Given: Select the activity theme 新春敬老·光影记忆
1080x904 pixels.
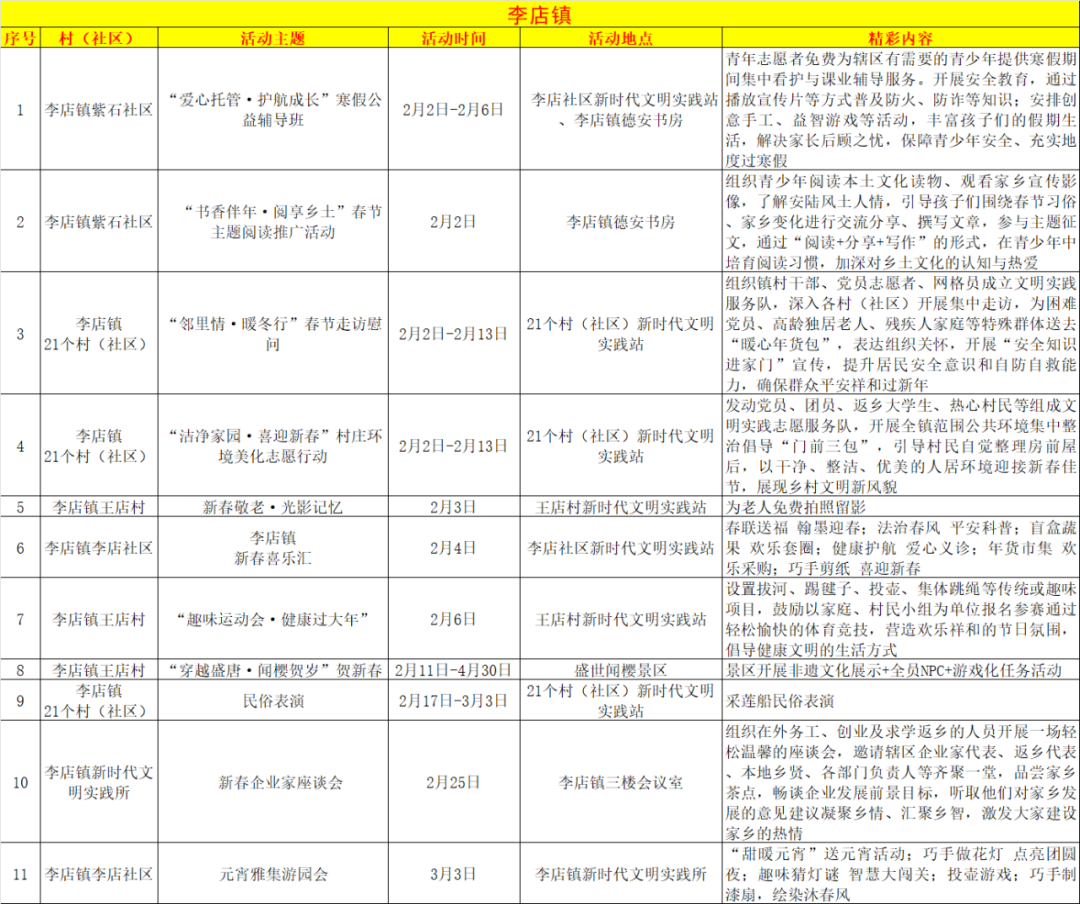Looking at the screenshot, I should point(270,508).
